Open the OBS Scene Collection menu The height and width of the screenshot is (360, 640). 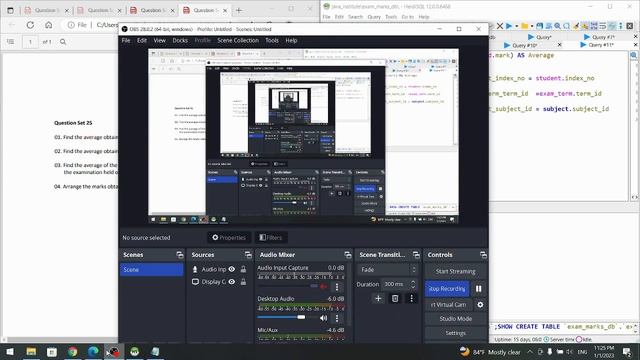pyautogui.click(x=238, y=40)
